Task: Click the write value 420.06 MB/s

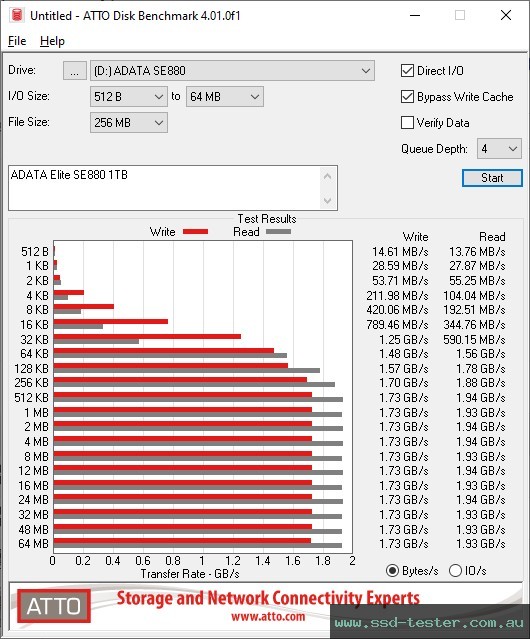Action: [x=397, y=310]
